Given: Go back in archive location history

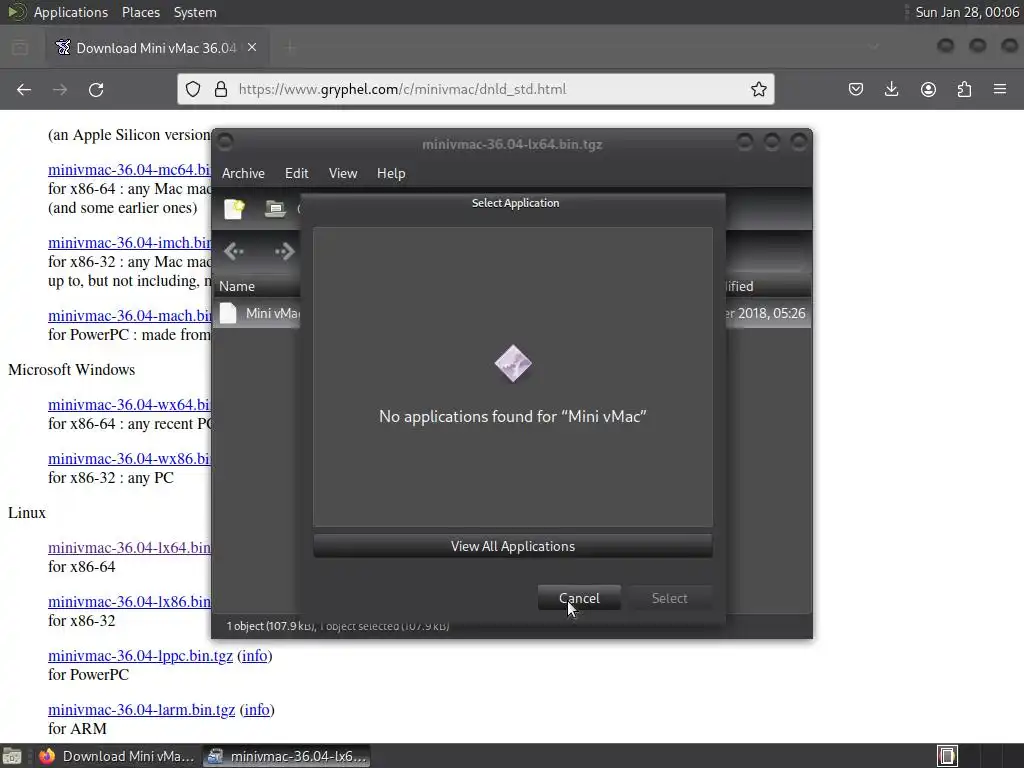Looking at the screenshot, I should click(234, 251).
